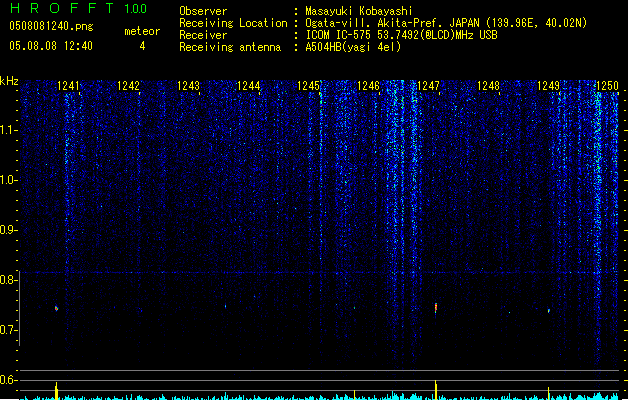Click the 1244 time marker
This screenshot has height=400, width=629.
(248, 86)
